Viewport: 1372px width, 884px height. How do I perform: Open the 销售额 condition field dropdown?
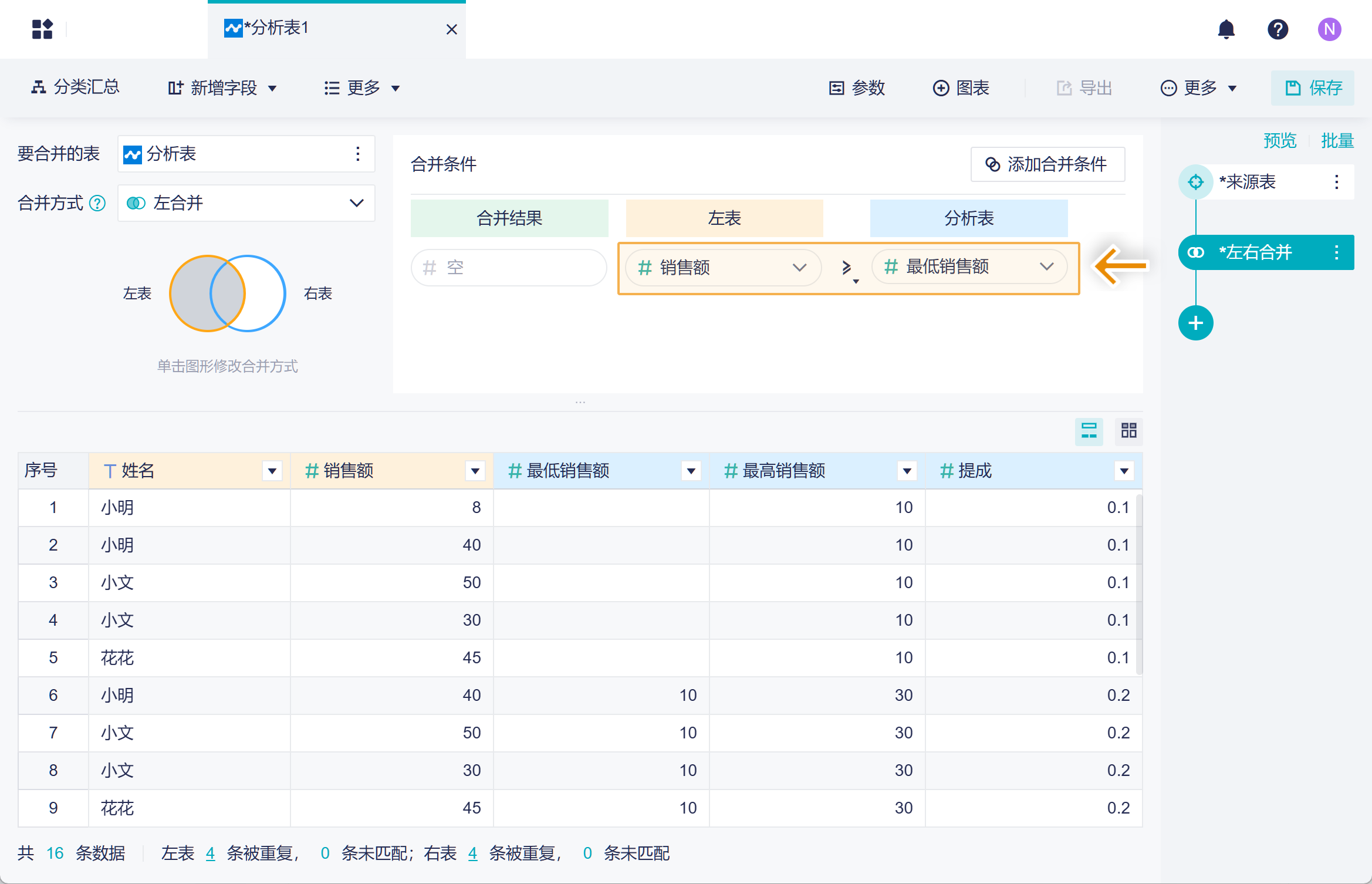click(799, 268)
